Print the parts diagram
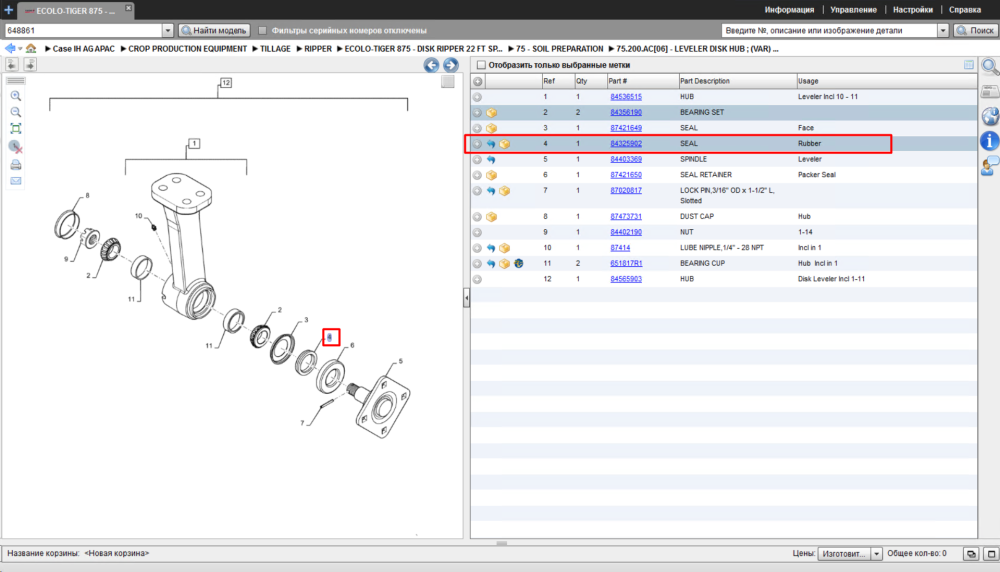1000x572 pixels. click(16, 165)
